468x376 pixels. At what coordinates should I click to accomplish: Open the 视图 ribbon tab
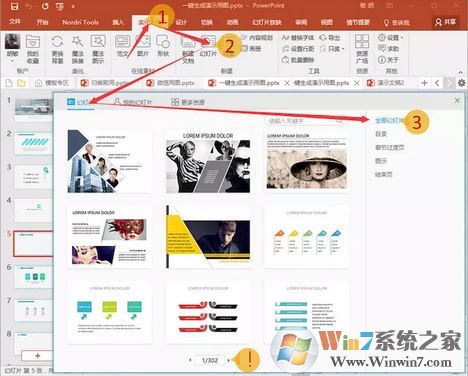coord(327,22)
